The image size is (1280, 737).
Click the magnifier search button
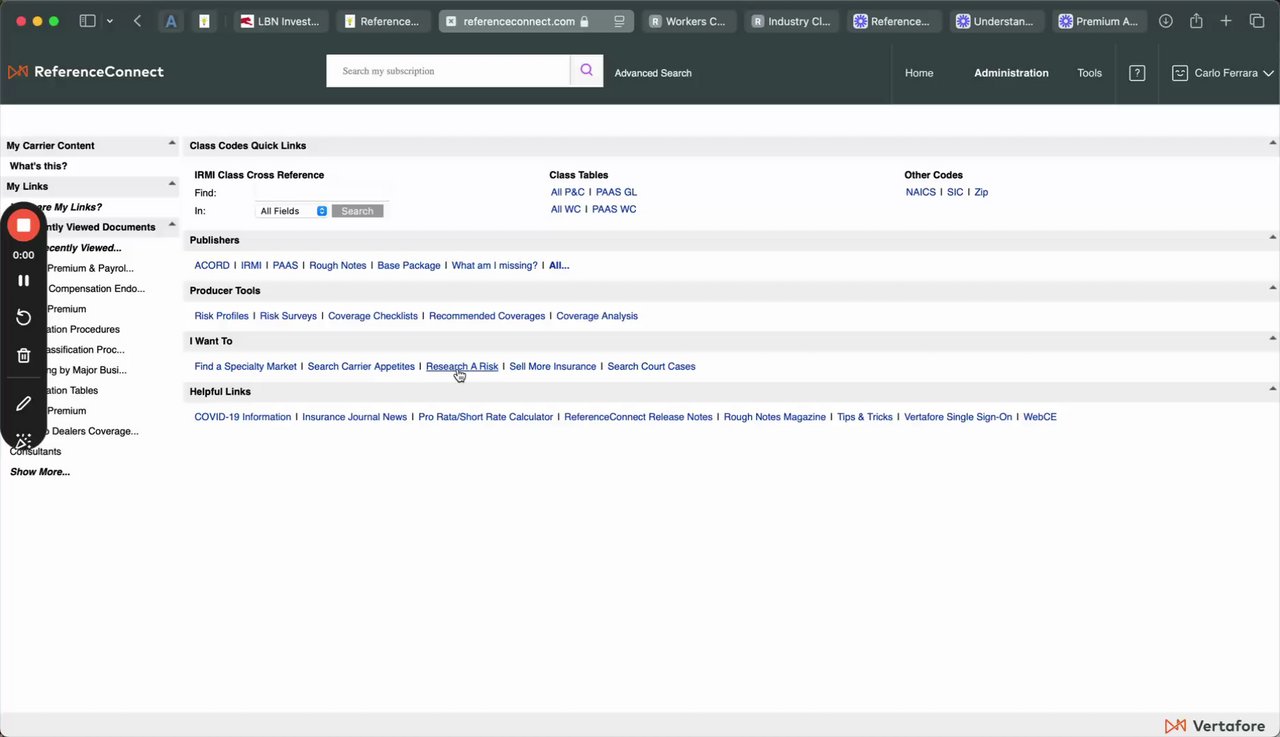pyautogui.click(x=587, y=71)
